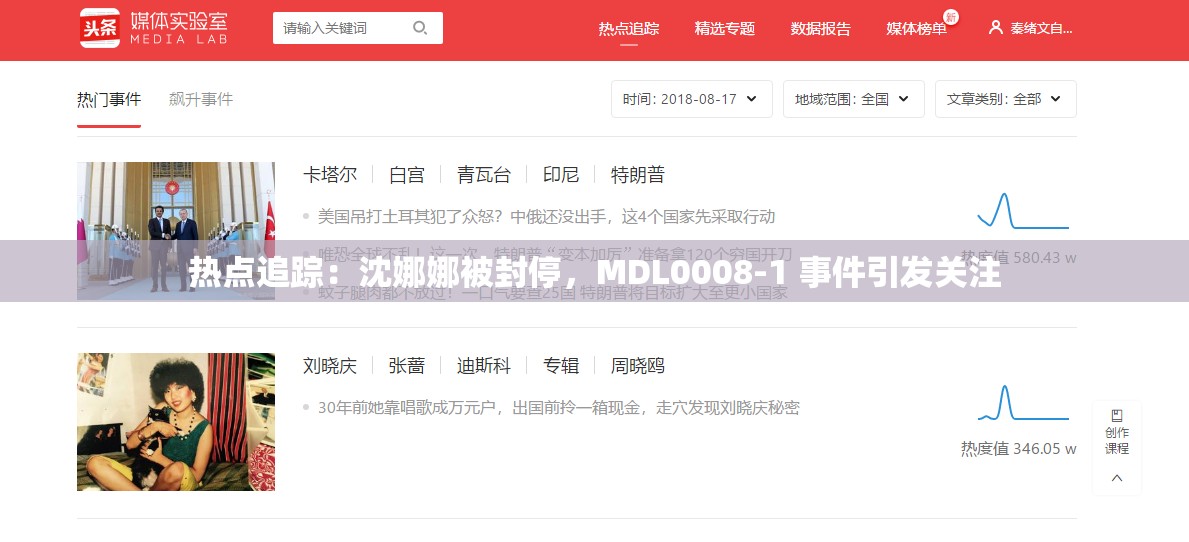The width and height of the screenshot is (1189, 542).
Task: Select the 热门事件 tab
Action: [108, 99]
